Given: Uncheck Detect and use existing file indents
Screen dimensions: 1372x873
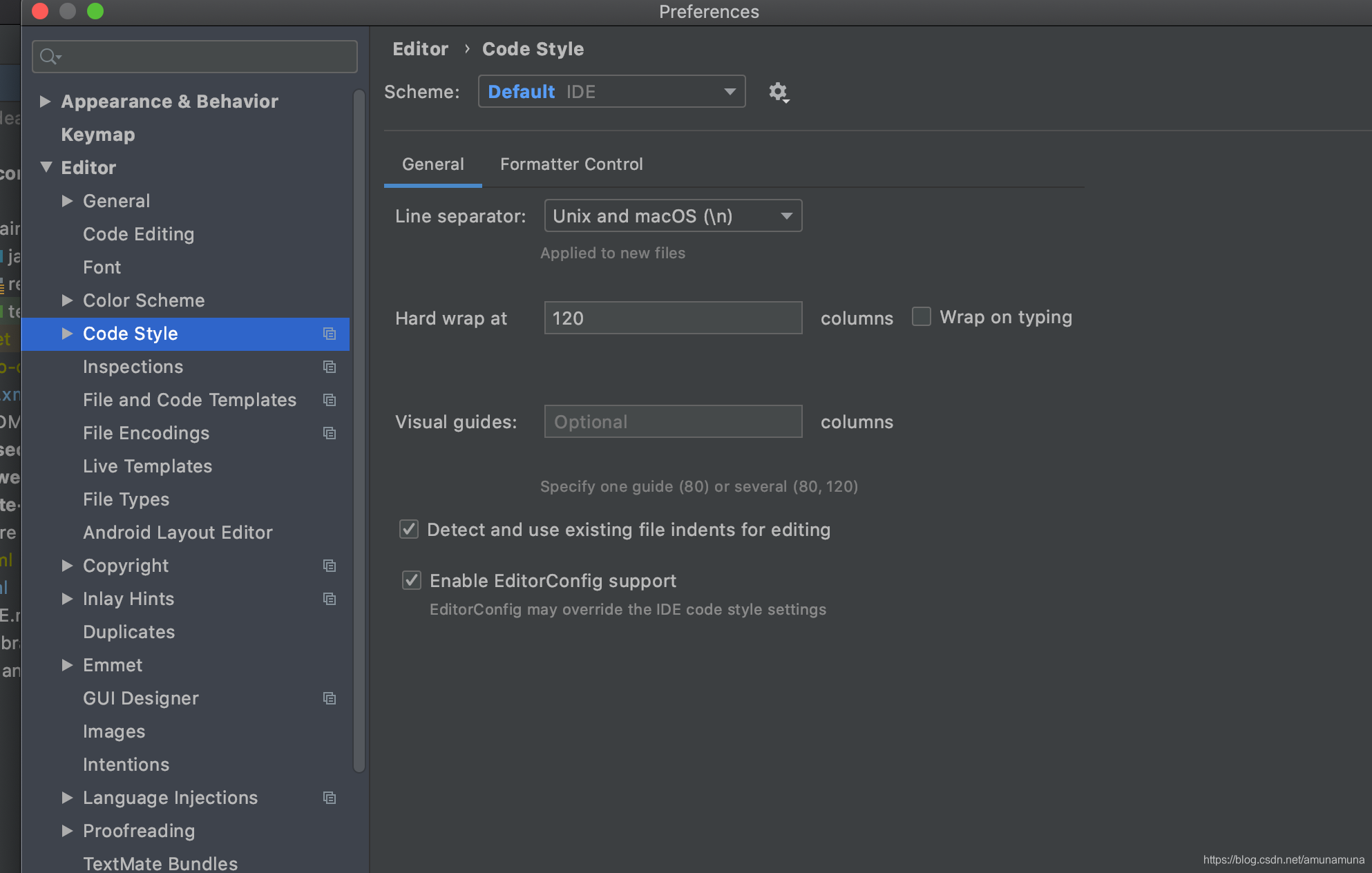Looking at the screenshot, I should point(409,529).
